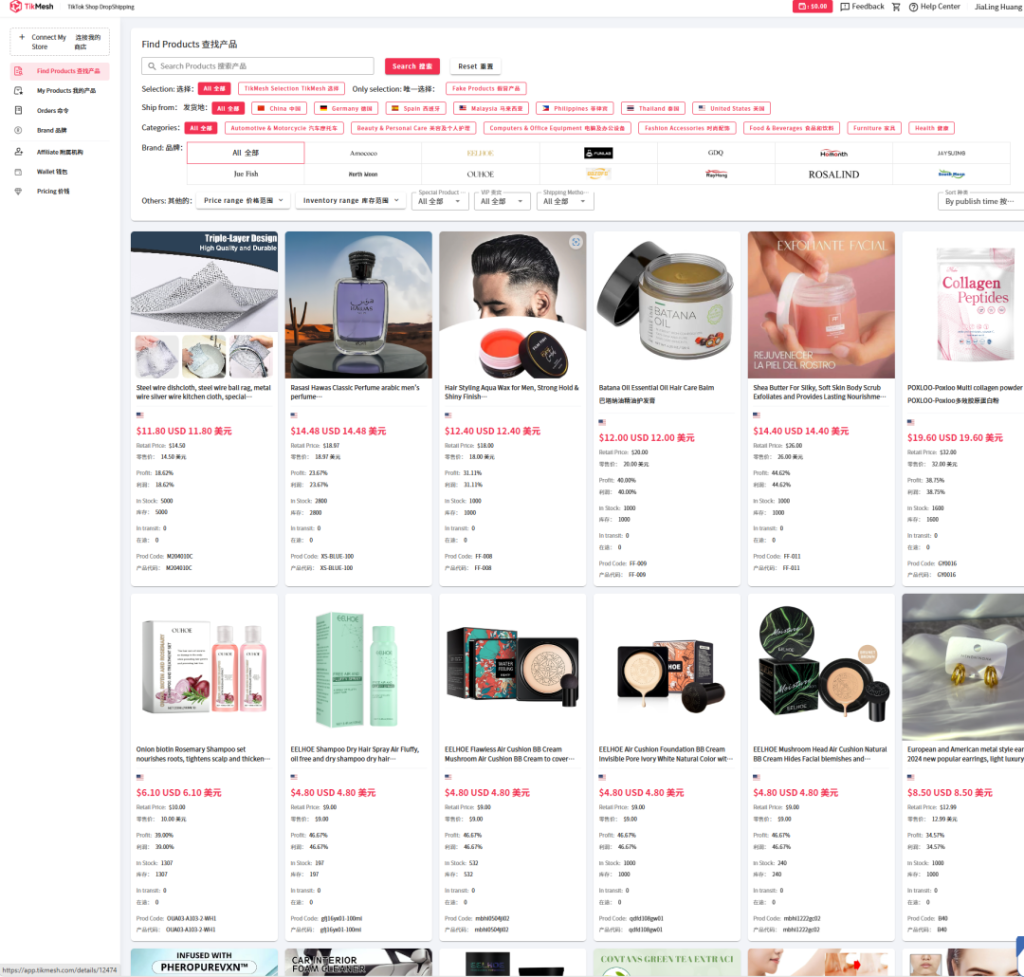1024x977 pixels.
Task: Select Automotive & Motorcycle category
Action: click(x=284, y=128)
